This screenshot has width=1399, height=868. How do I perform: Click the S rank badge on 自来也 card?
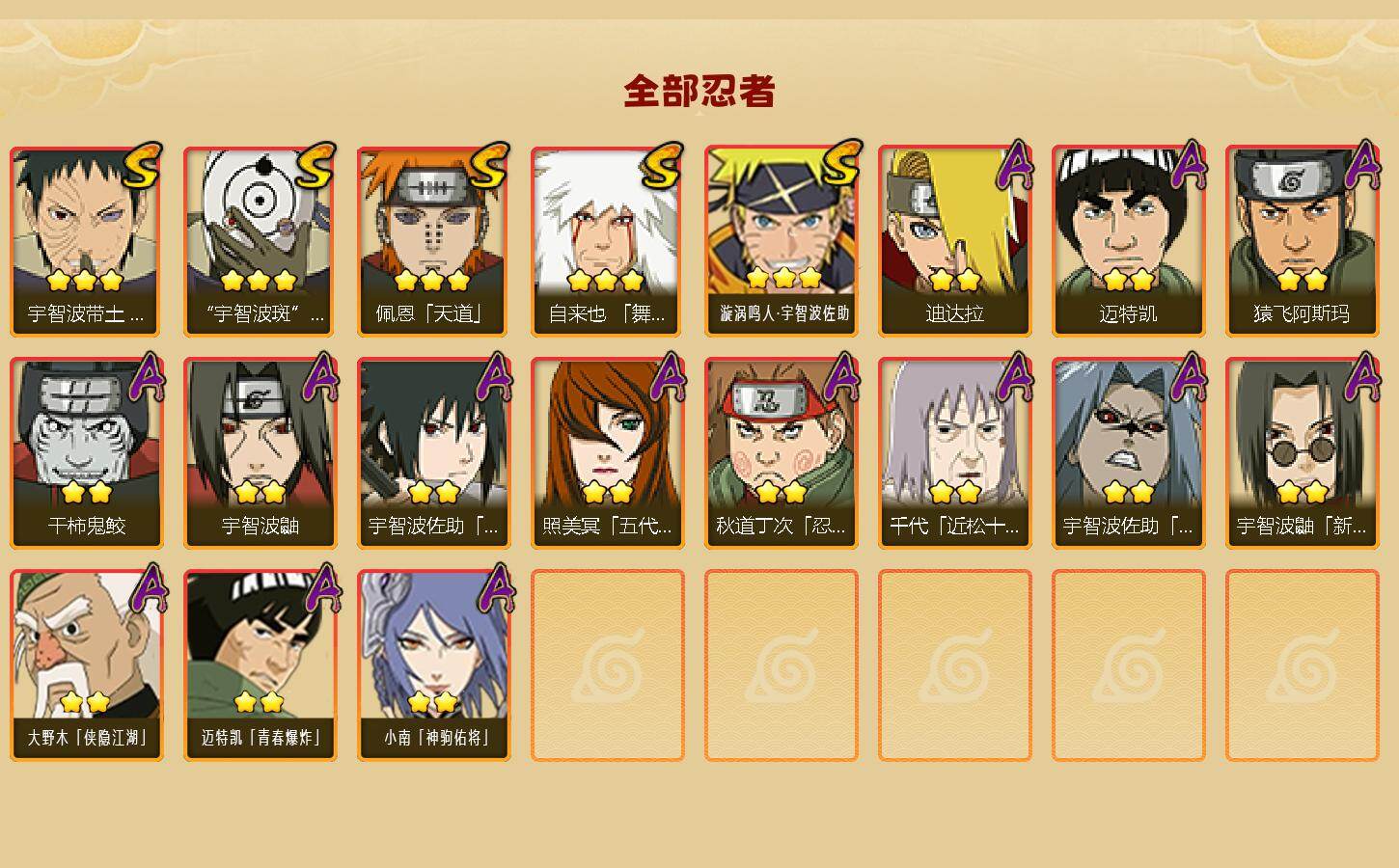pyautogui.click(x=663, y=166)
